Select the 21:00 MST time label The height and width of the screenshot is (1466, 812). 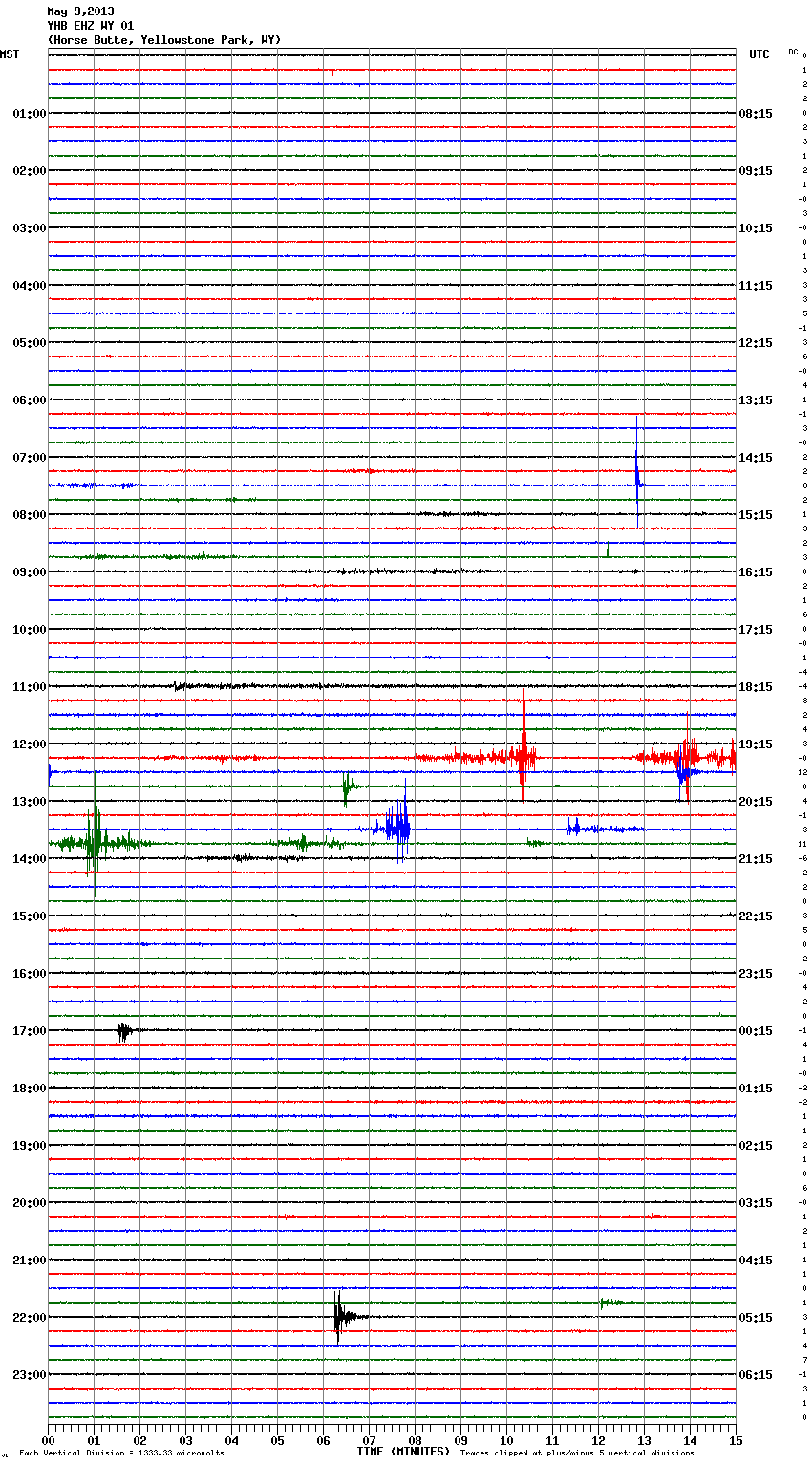(30, 1261)
